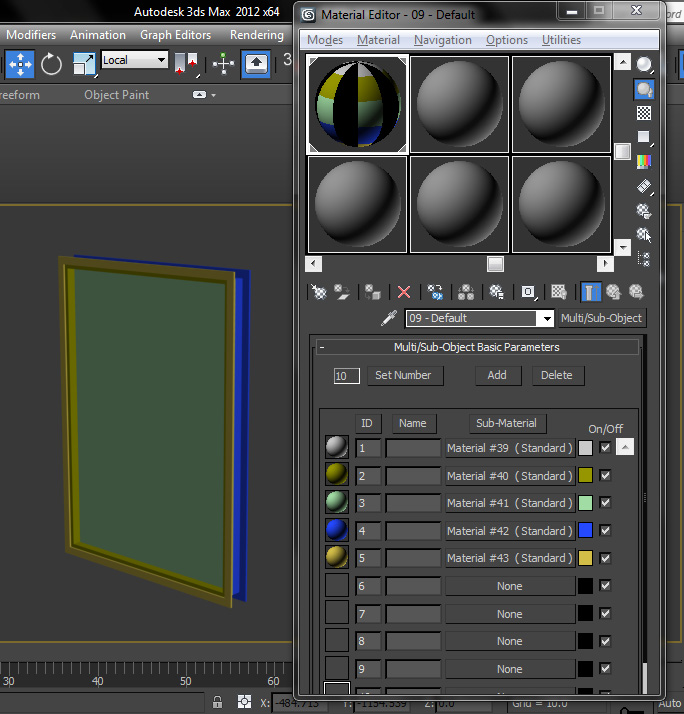
Task: Click sample slots scroll left arrow
Action: [x=313, y=263]
